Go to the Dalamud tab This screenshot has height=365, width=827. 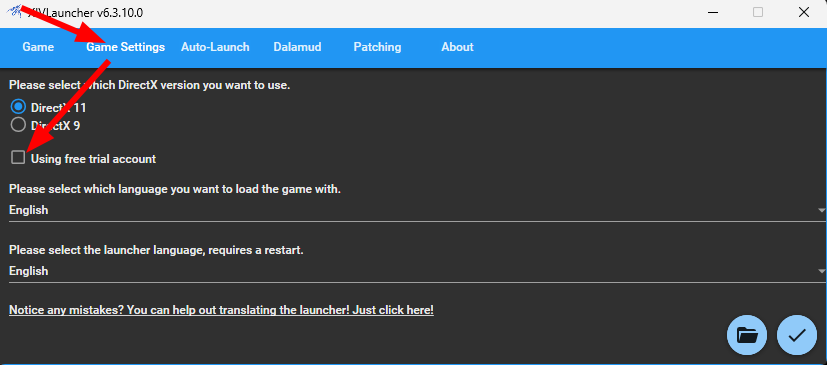(297, 47)
